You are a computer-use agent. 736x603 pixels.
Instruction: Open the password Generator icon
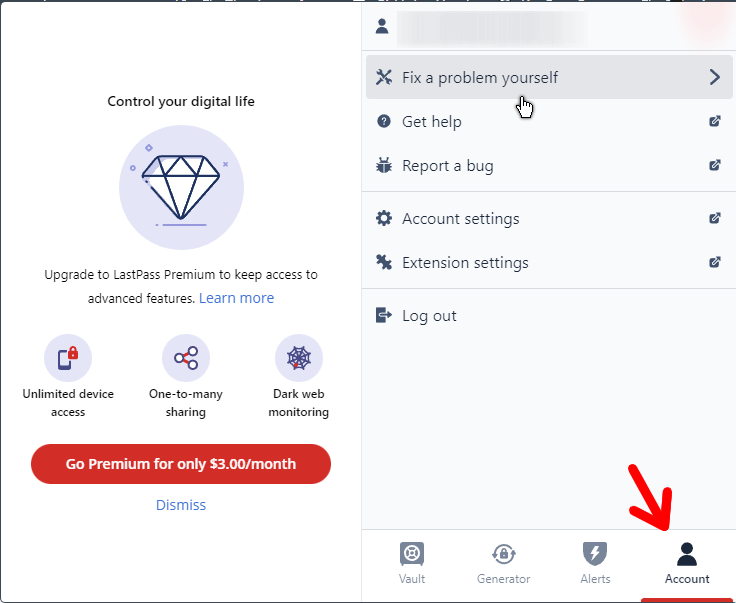click(x=503, y=554)
